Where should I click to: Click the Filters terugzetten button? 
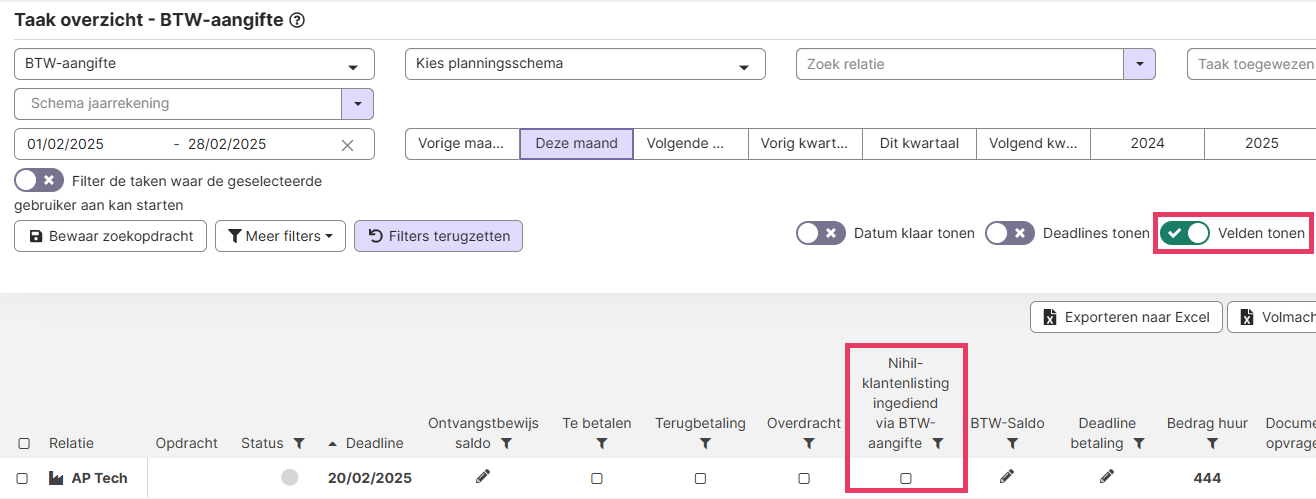pyautogui.click(x=438, y=236)
